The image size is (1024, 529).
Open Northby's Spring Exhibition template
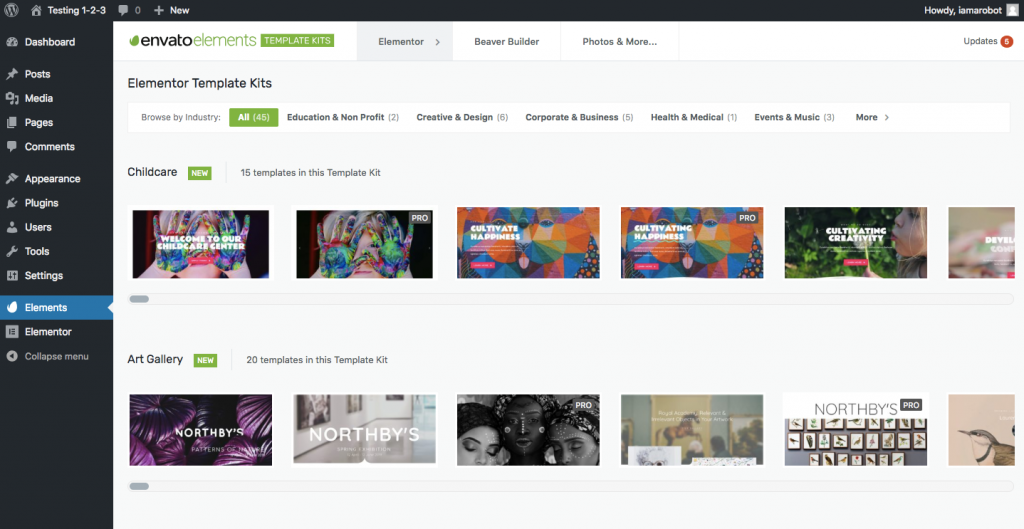click(x=364, y=430)
